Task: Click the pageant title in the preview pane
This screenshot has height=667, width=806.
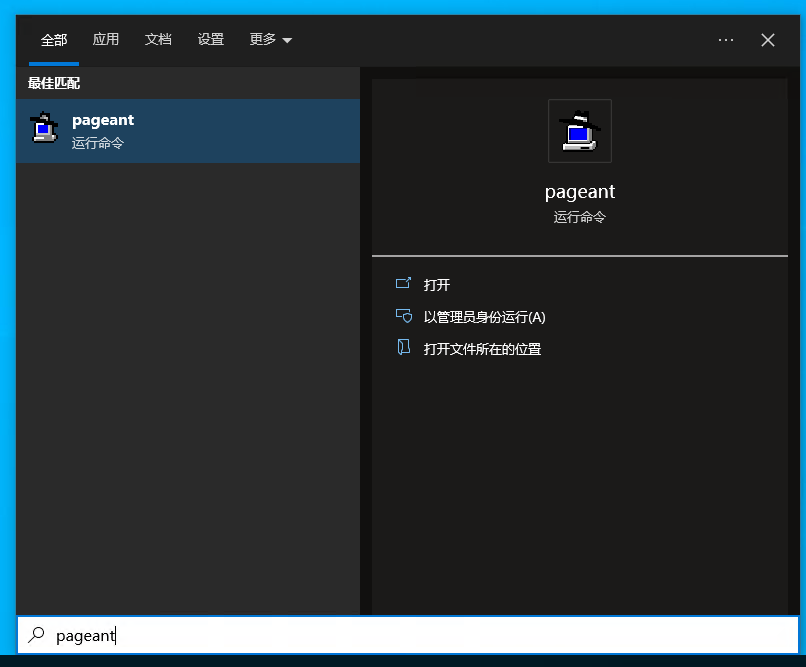Action: click(579, 192)
